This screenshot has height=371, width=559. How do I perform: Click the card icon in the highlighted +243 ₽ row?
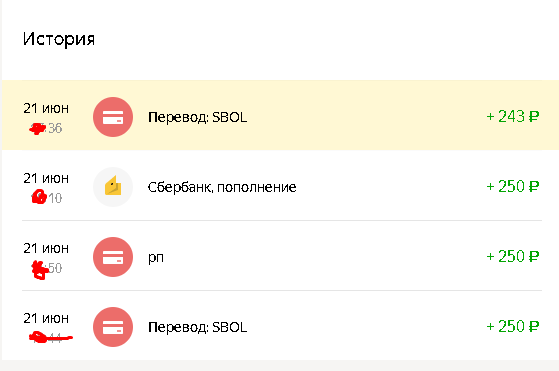[113, 117]
